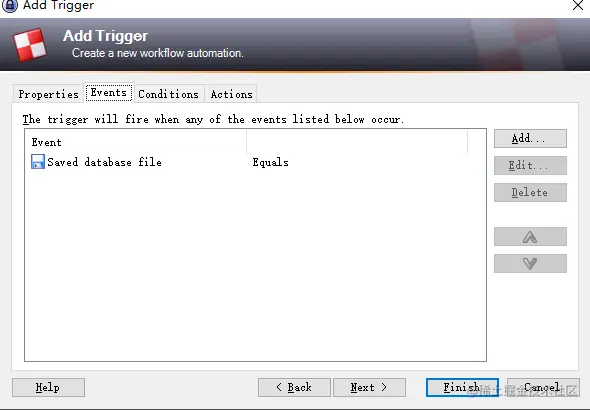Screen dimensions: 590x410
Task: Advance with the Next button
Action: click(369, 387)
